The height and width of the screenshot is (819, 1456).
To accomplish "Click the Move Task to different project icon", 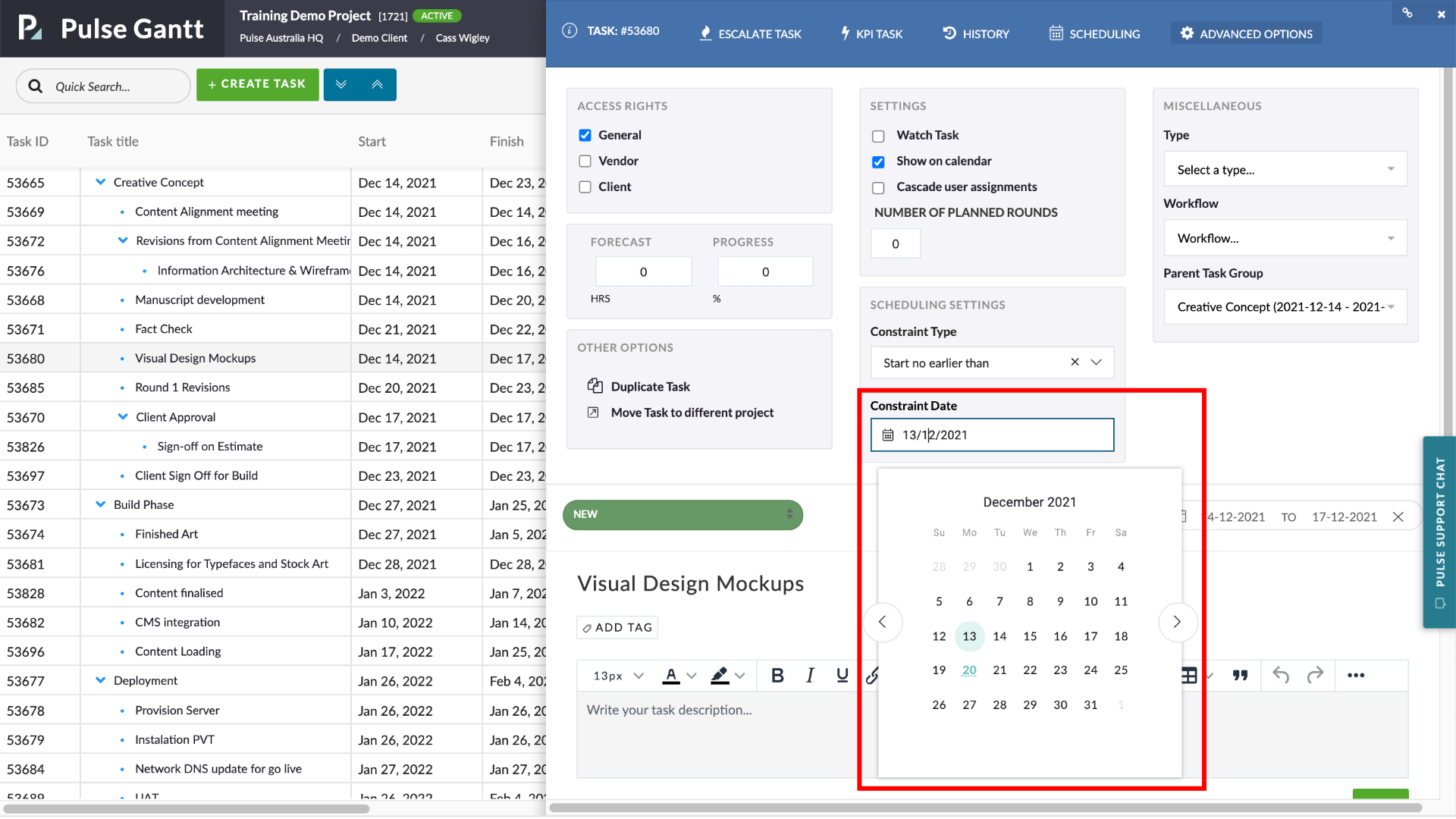I will (x=594, y=413).
